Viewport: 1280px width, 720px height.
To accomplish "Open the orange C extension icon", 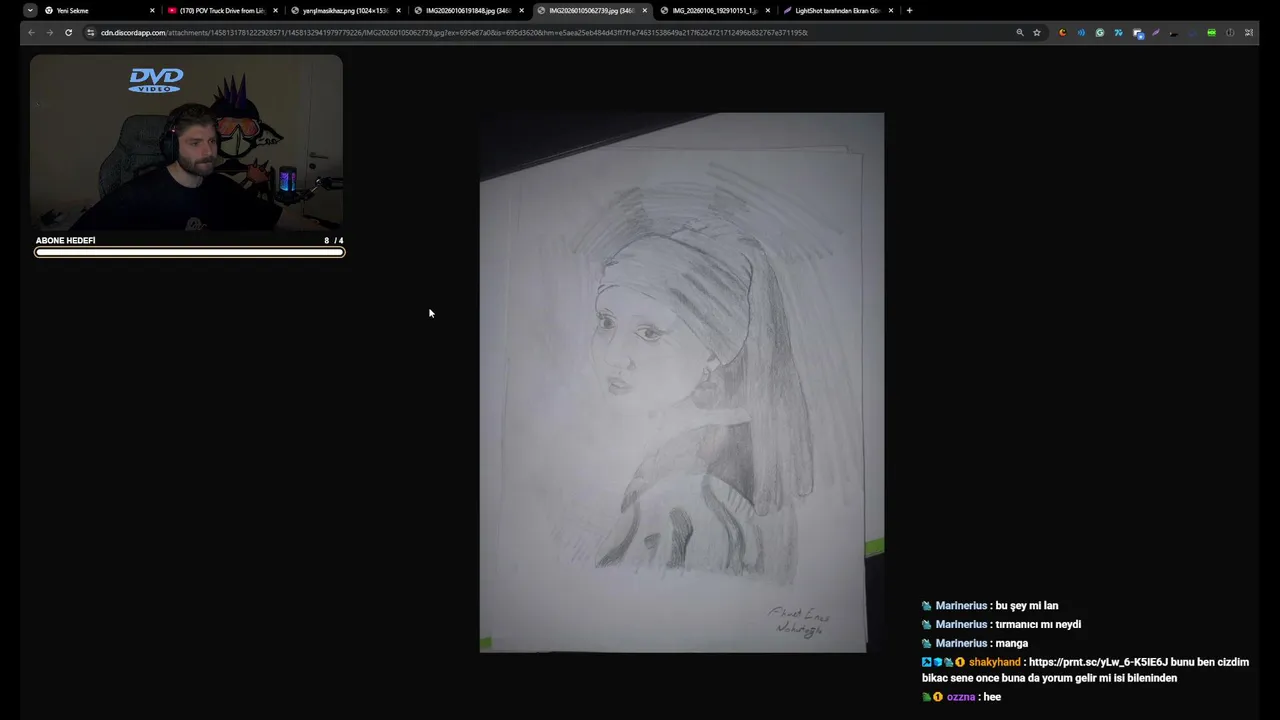I will 1062,32.
